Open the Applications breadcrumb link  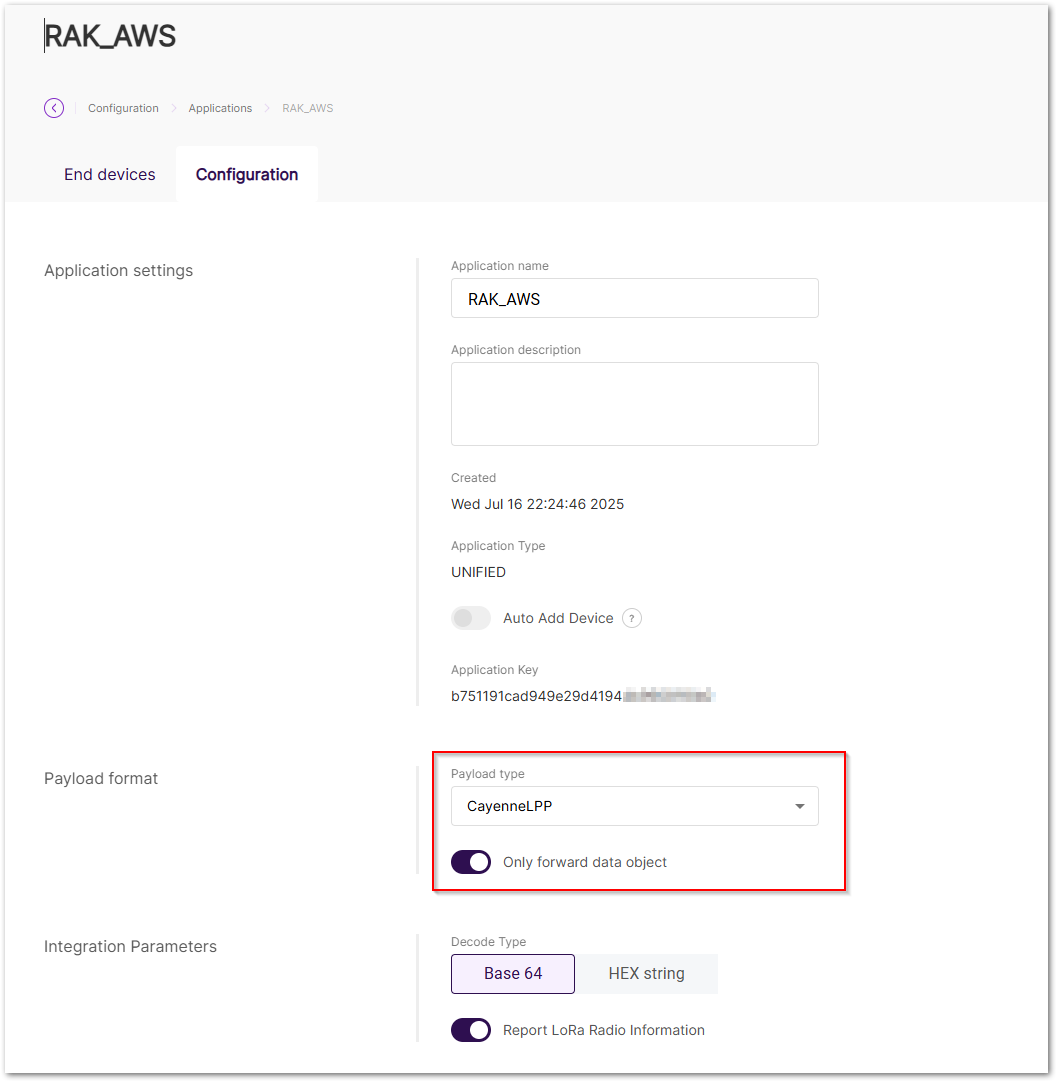click(220, 107)
